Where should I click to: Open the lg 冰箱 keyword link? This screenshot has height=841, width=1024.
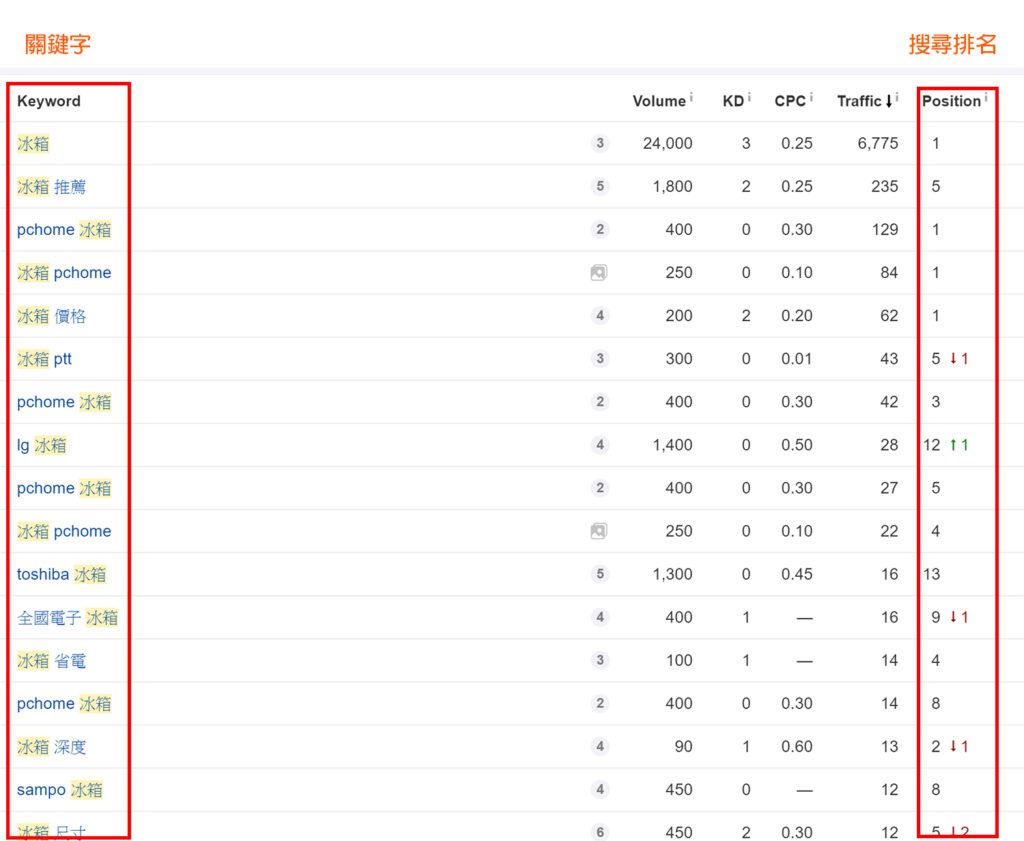(42, 445)
